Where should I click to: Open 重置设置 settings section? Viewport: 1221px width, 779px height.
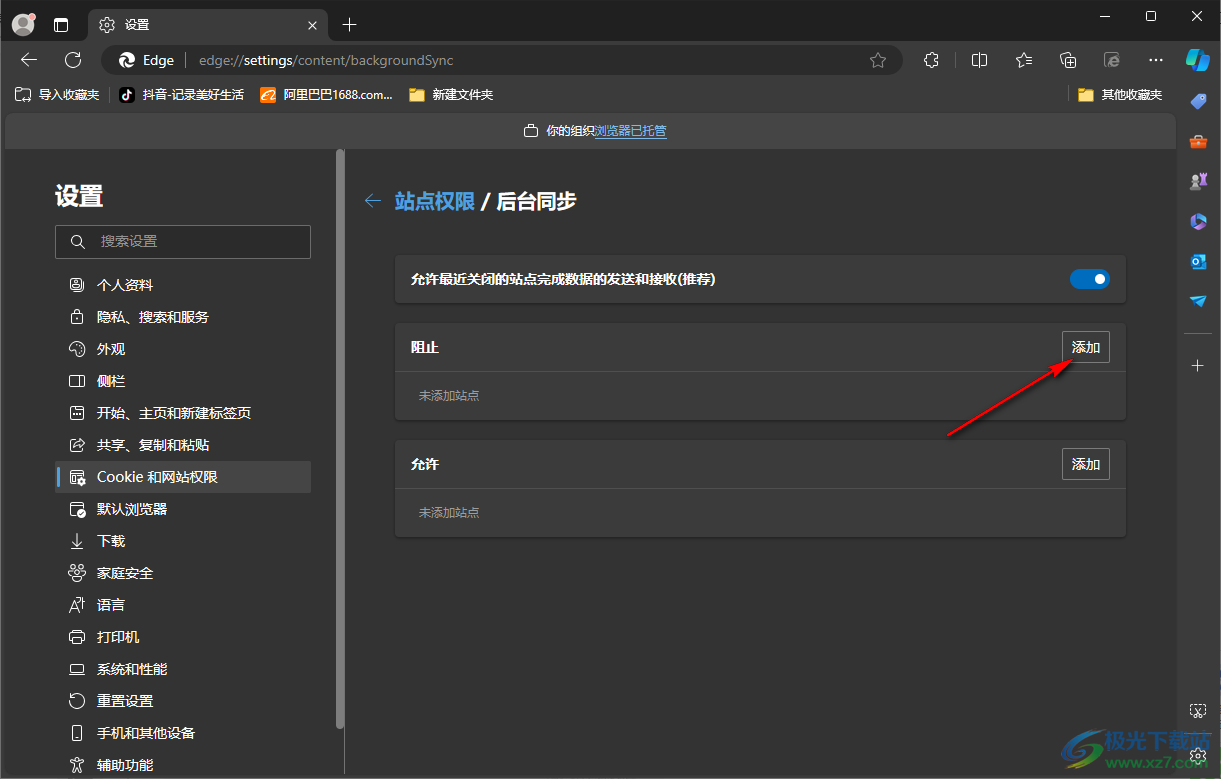point(183,701)
